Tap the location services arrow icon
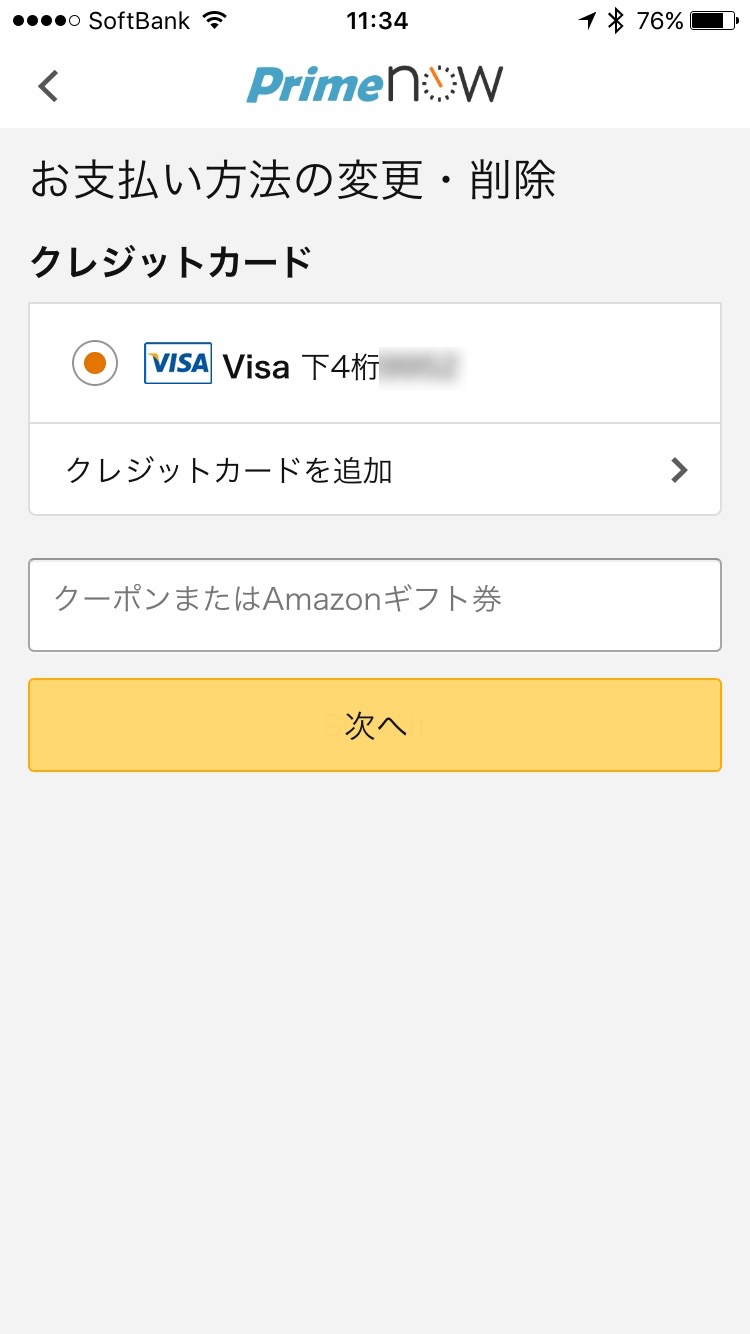Screen dimensions: 750x1334 [589, 20]
